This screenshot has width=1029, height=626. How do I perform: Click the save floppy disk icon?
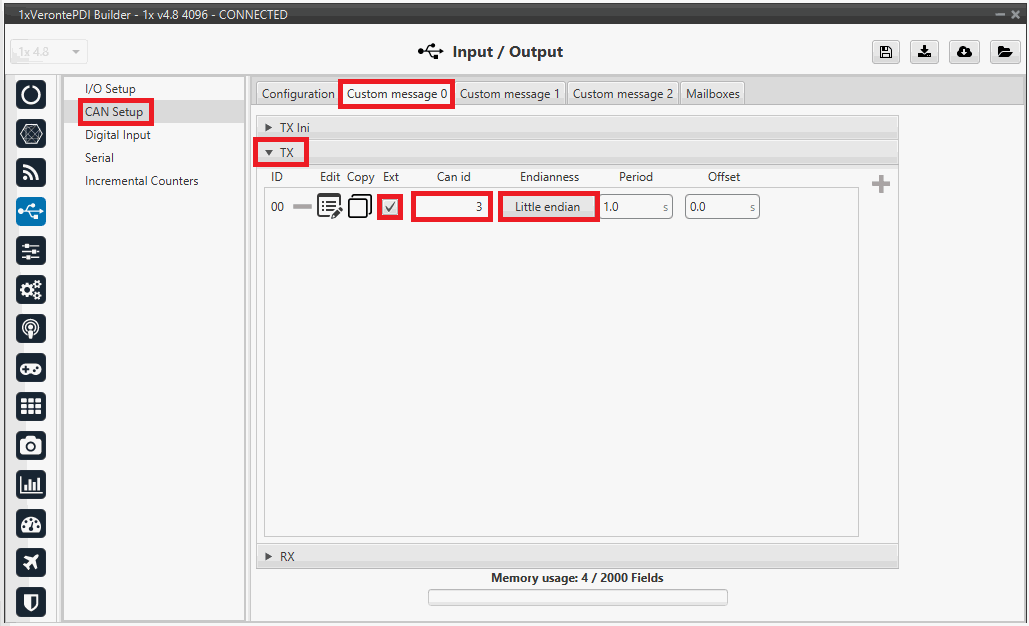885,52
